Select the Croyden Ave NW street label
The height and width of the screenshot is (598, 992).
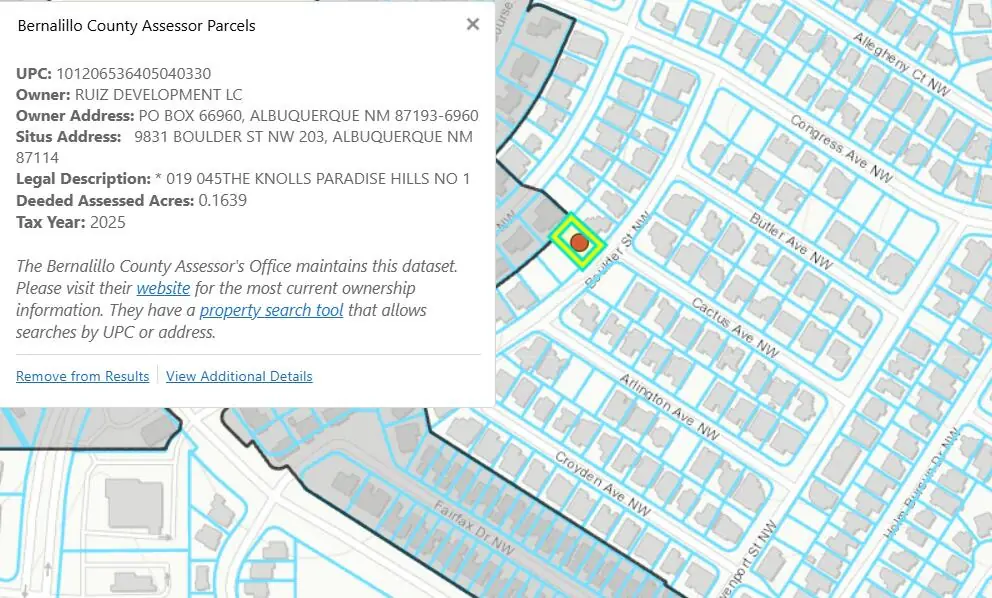(602, 482)
